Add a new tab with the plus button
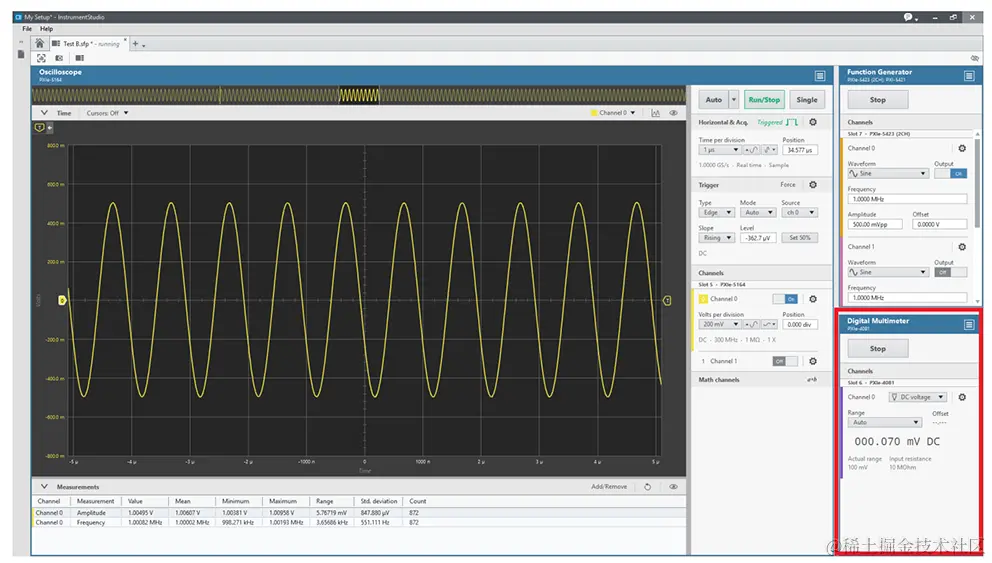992x563 pixels. pos(135,44)
